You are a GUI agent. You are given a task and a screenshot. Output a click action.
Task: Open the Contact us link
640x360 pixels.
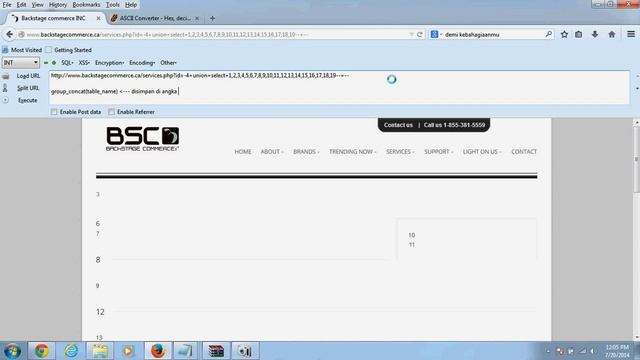pyautogui.click(x=398, y=125)
